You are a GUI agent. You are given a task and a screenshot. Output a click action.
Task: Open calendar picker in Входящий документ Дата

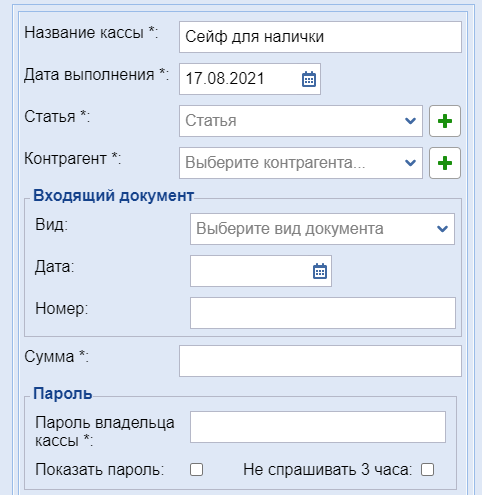[x=320, y=271]
